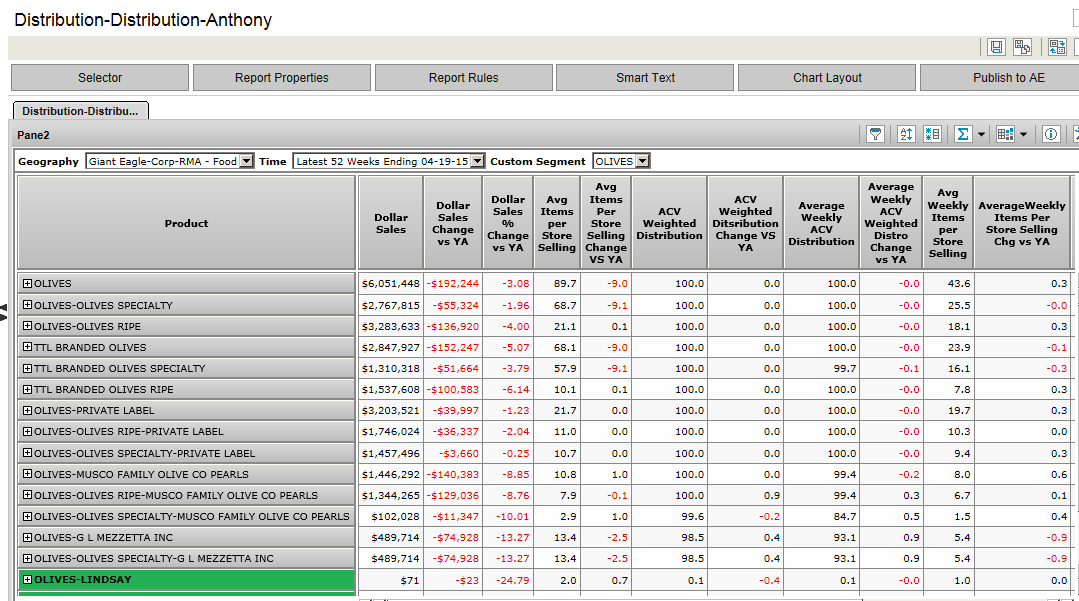
Task: Click the Sigma totals icon
Action: point(963,134)
